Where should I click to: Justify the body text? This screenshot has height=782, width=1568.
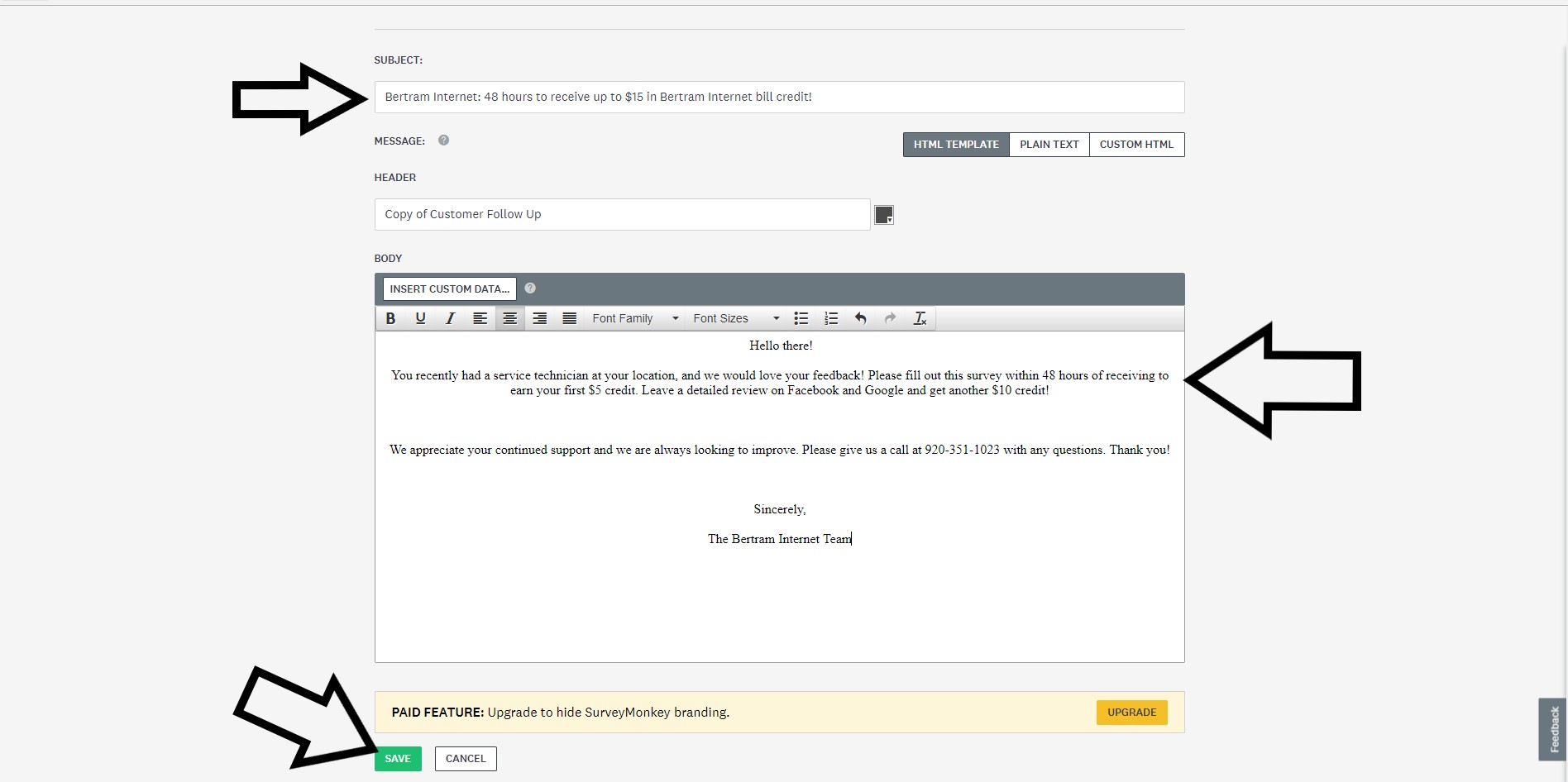pos(569,318)
